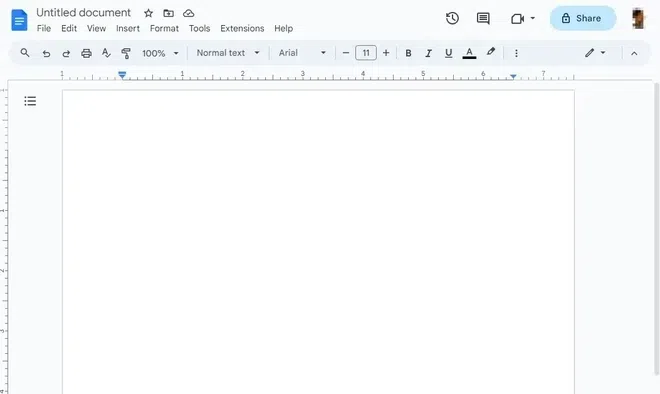Toggle italic formatting
This screenshot has width=660, height=394.
click(x=428, y=53)
